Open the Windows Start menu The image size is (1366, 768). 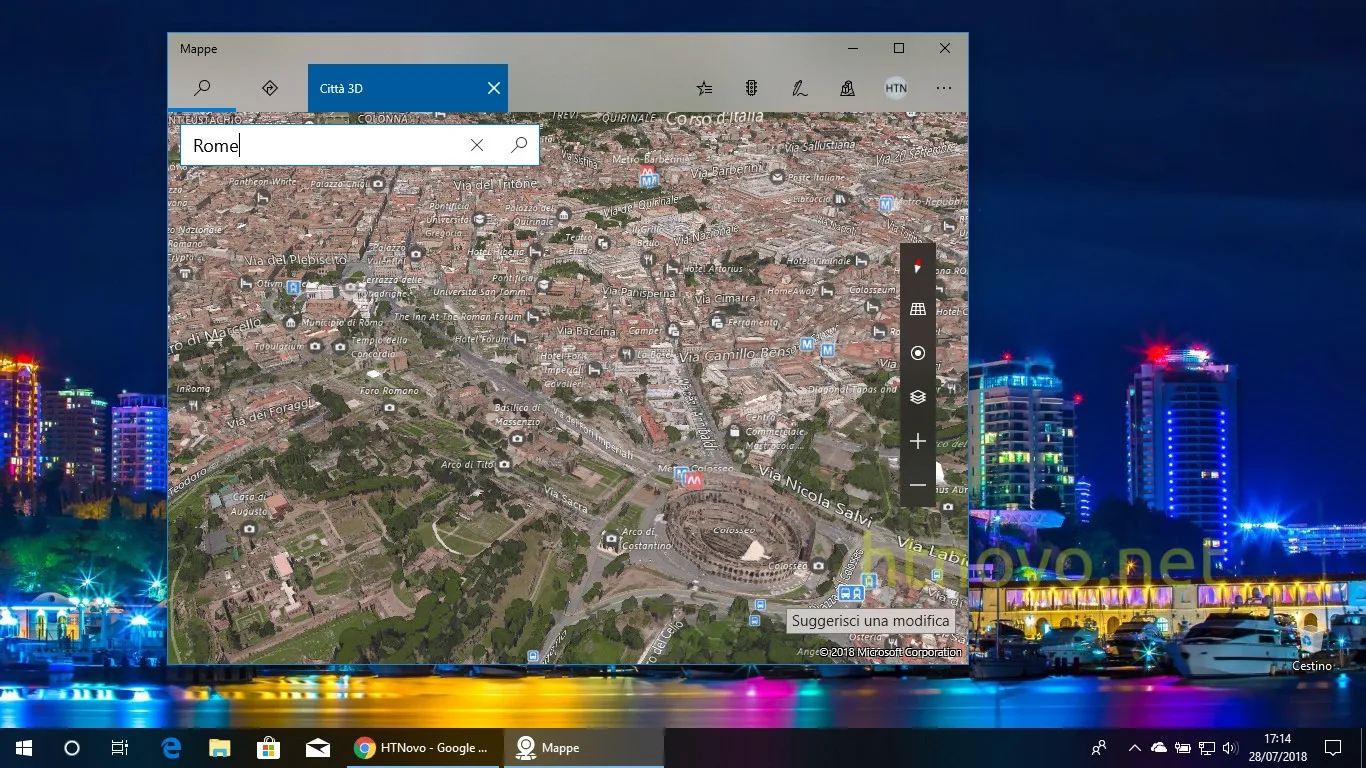[23, 747]
